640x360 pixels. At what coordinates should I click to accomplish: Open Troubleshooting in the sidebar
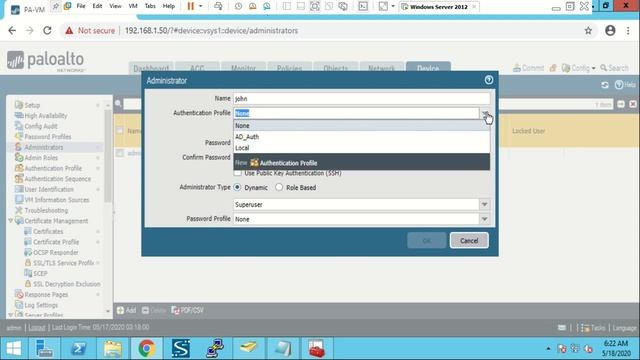pyautogui.click(x=46, y=211)
